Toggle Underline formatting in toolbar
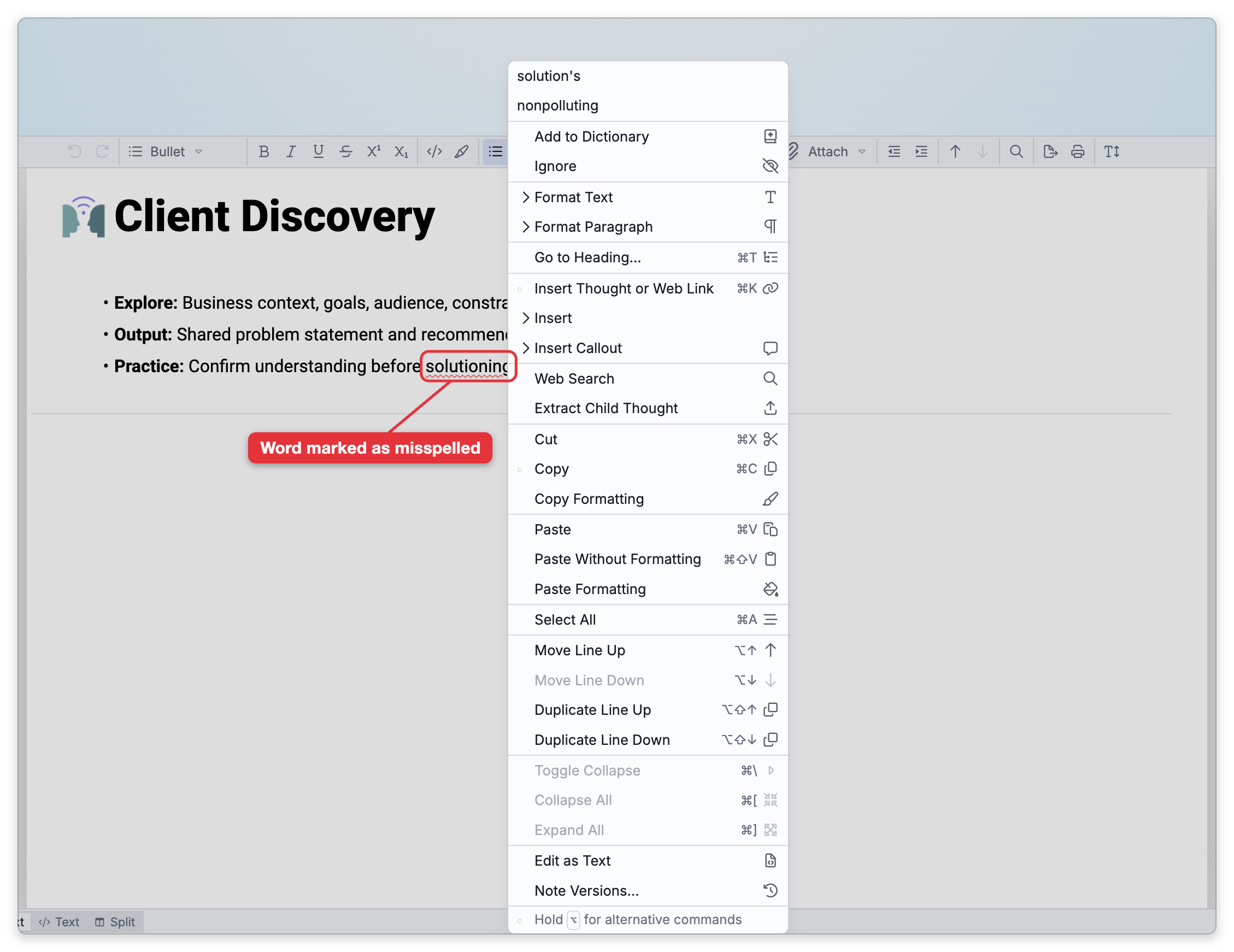 point(318,151)
